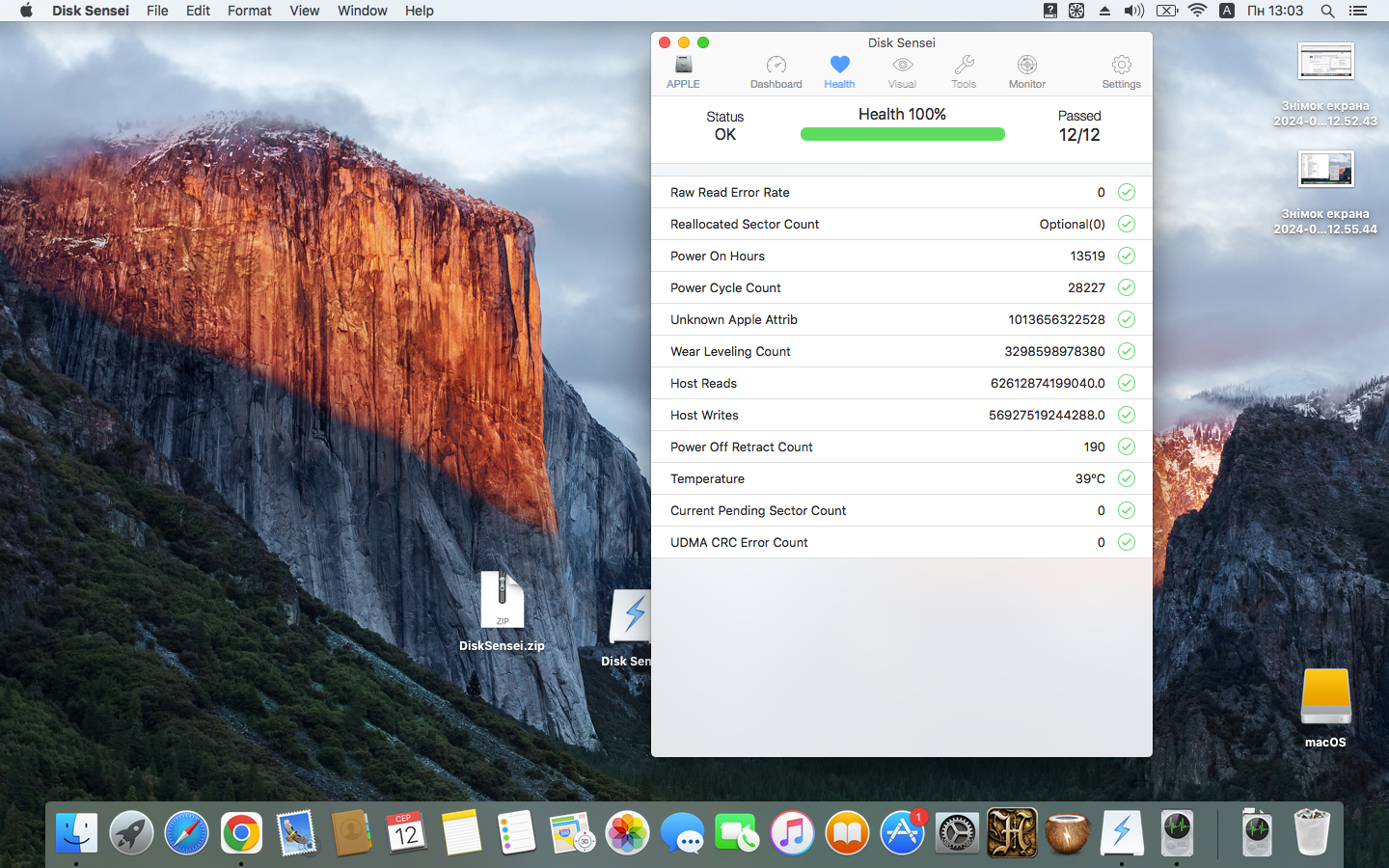This screenshot has height=868, width=1389.
Task: Open Trash from the Dock
Action: (1311, 832)
